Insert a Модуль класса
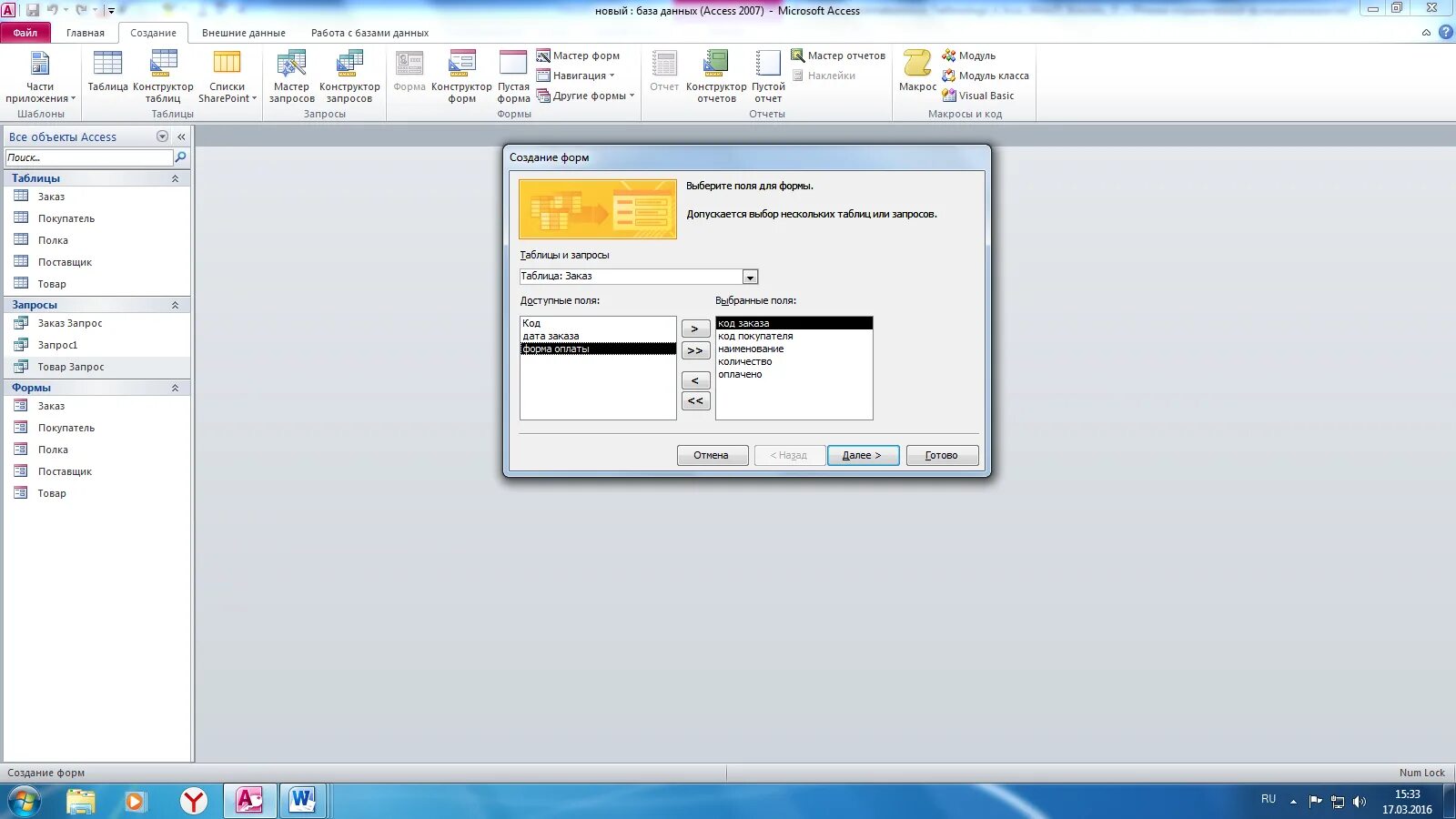1456x819 pixels. pos(986,76)
